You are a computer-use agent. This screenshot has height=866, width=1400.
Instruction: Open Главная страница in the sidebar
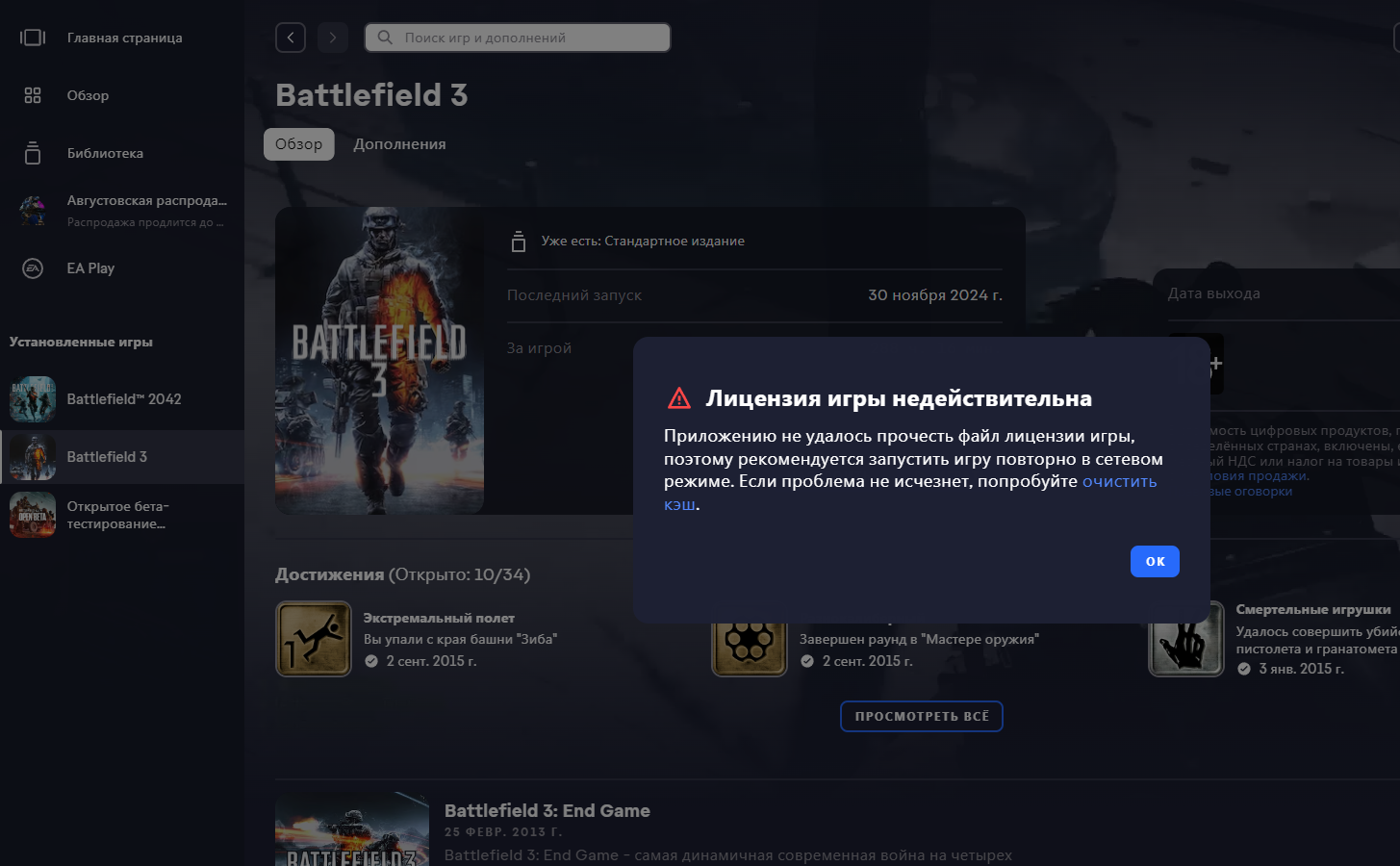click(125, 38)
